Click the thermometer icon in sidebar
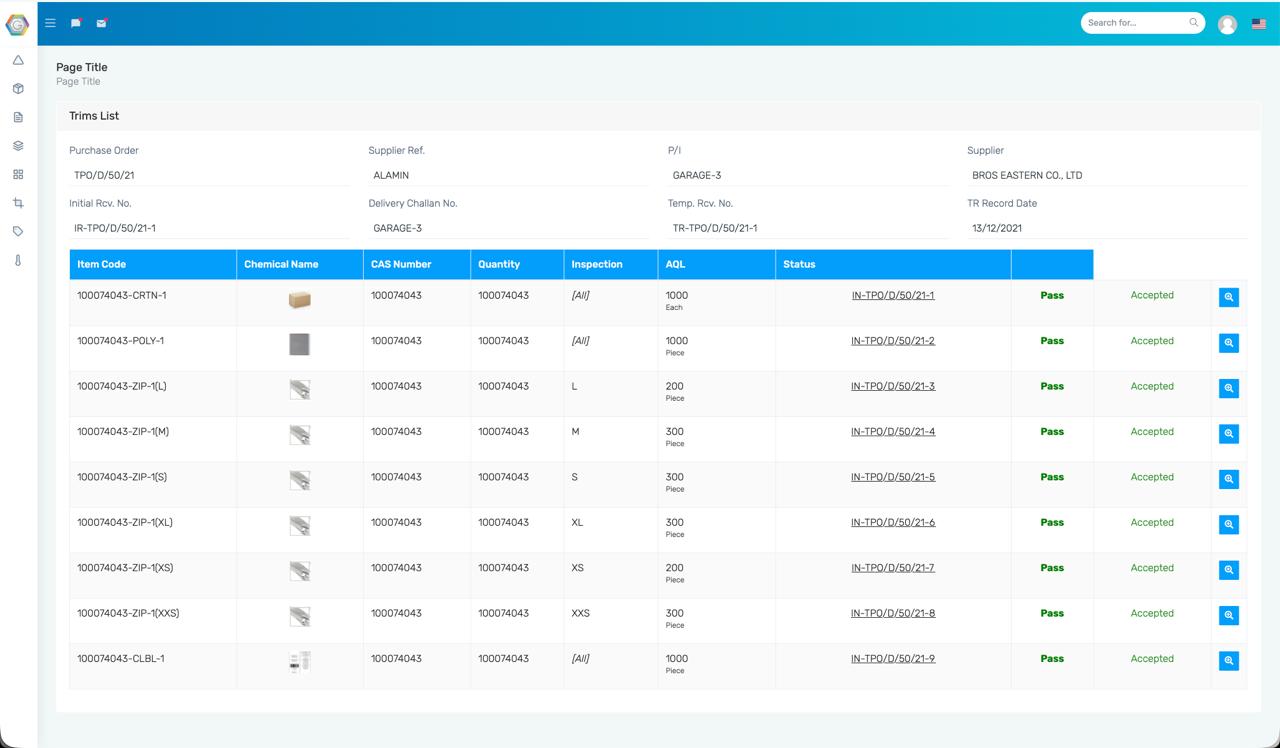The width and height of the screenshot is (1280, 748). [x=18, y=260]
